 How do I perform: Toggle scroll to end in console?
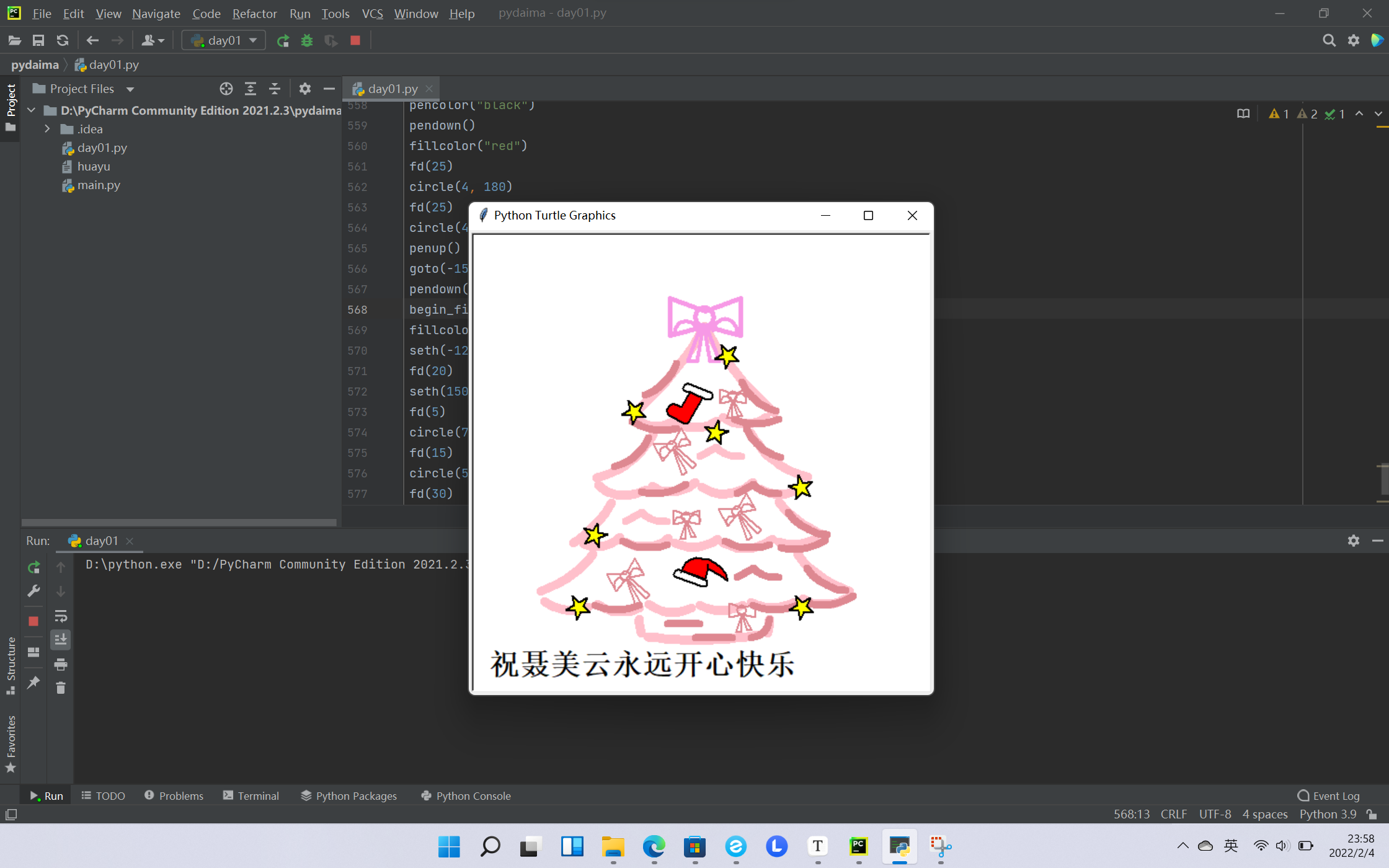pos(60,640)
